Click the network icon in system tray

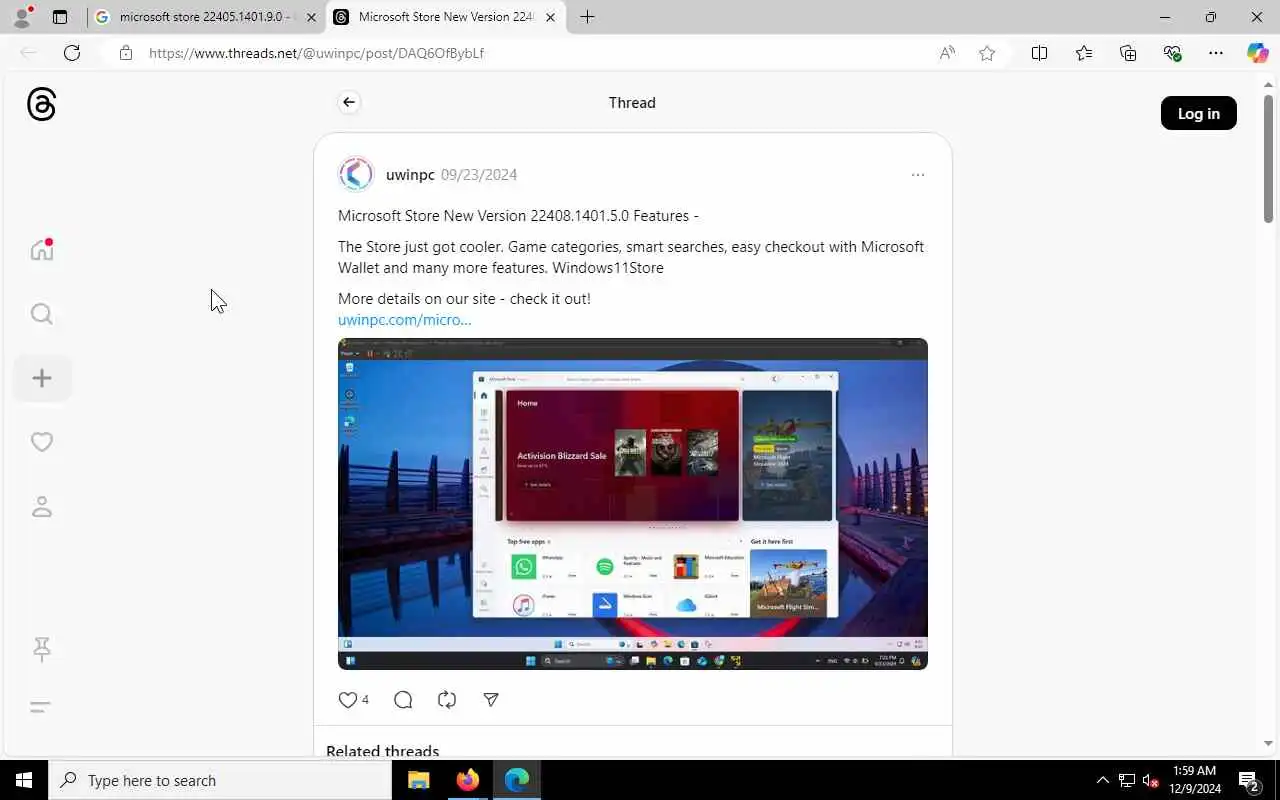pos(1127,780)
